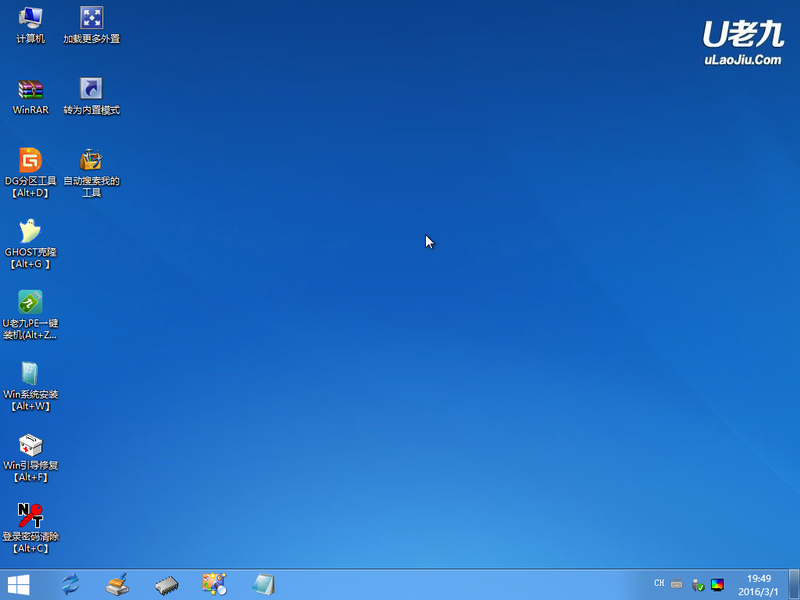
Task: Select the 转为内置模式 shortcut
Action: pyautogui.click(x=91, y=96)
